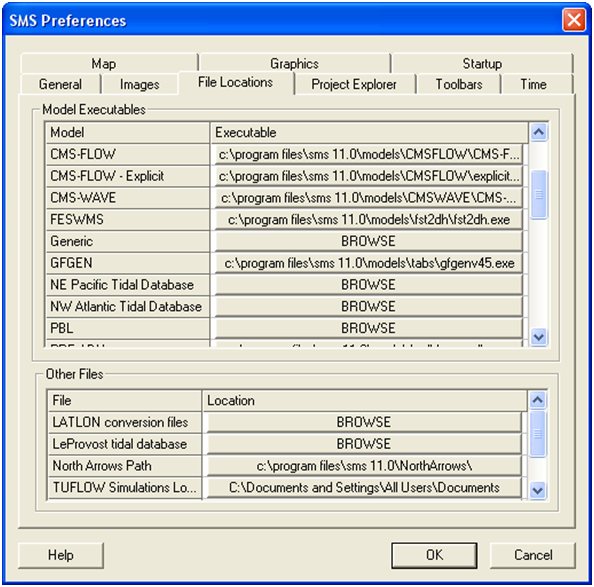Select LATLON conversion files label
Screen dimensions: 594x587
click(125, 422)
